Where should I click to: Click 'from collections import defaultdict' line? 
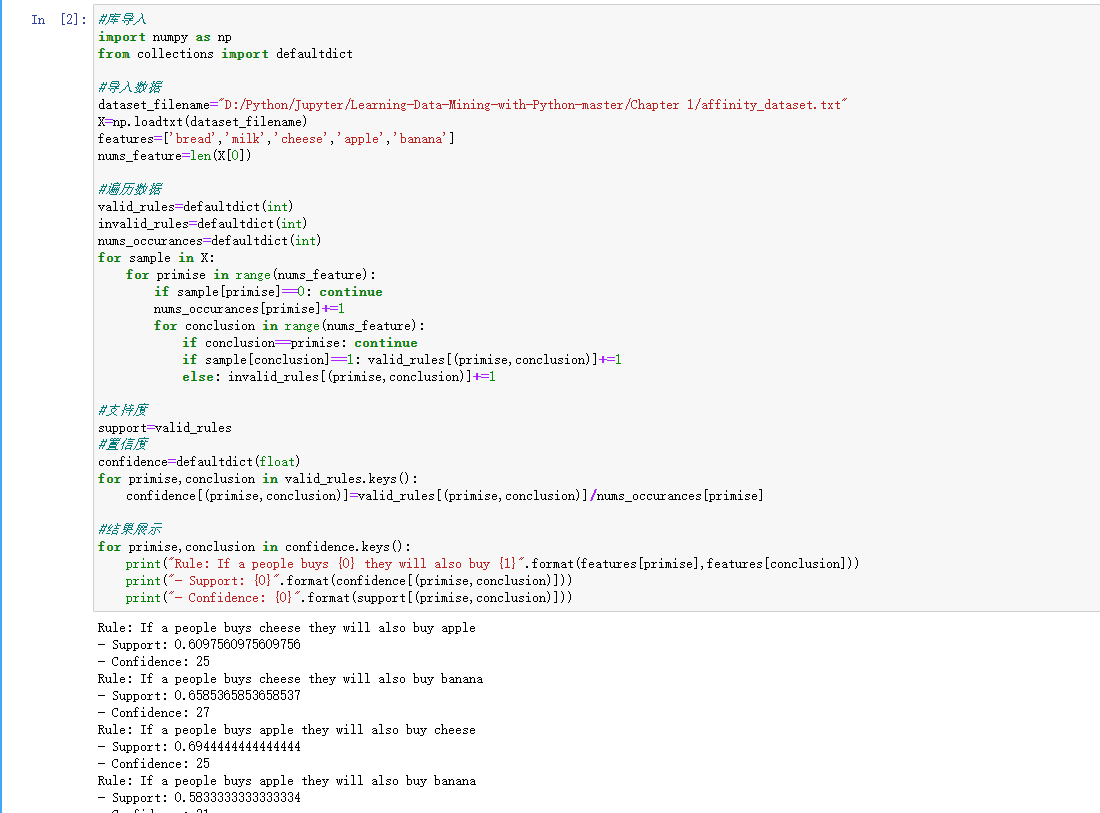tap(225, 54)
